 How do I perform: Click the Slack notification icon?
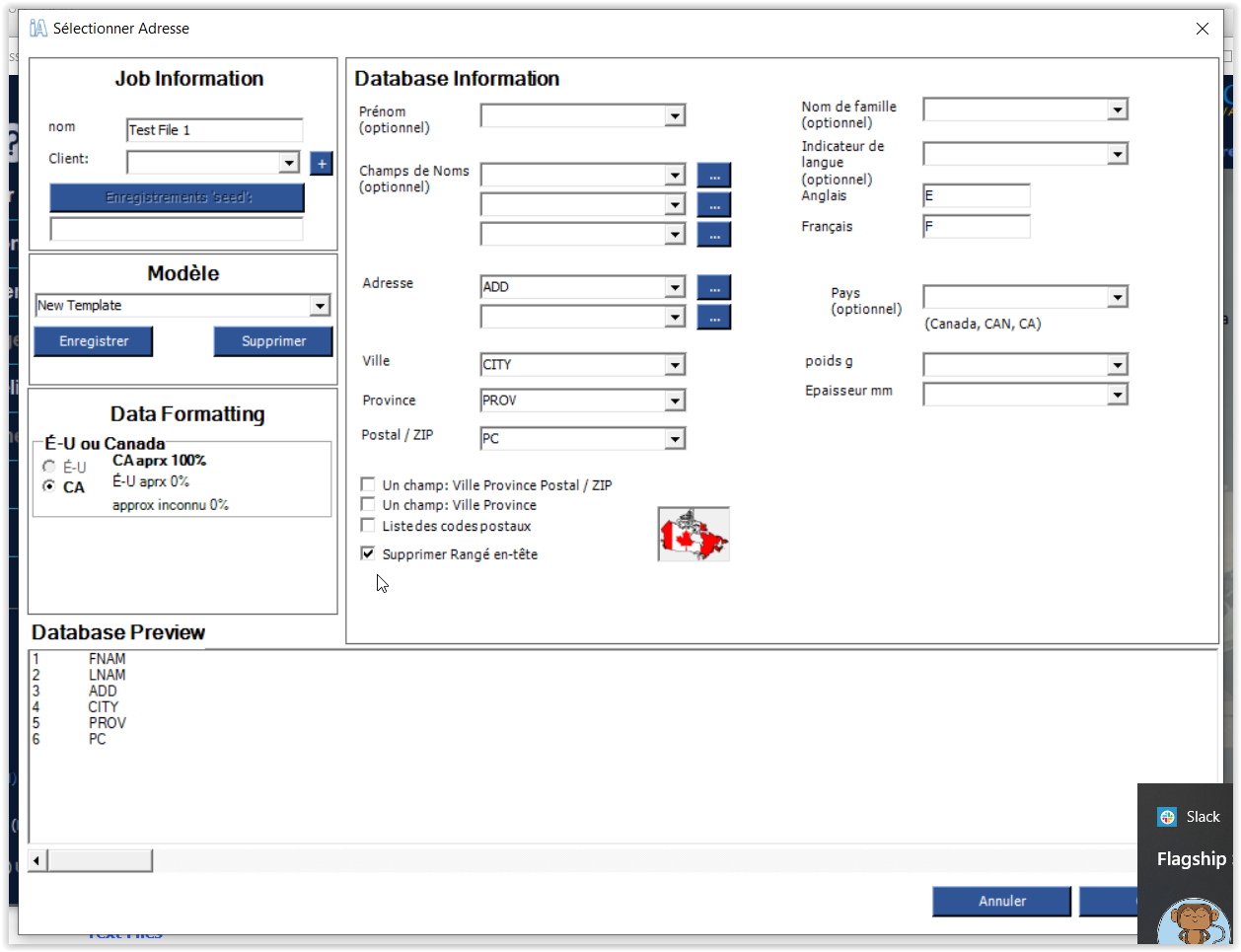point(1167,817)
